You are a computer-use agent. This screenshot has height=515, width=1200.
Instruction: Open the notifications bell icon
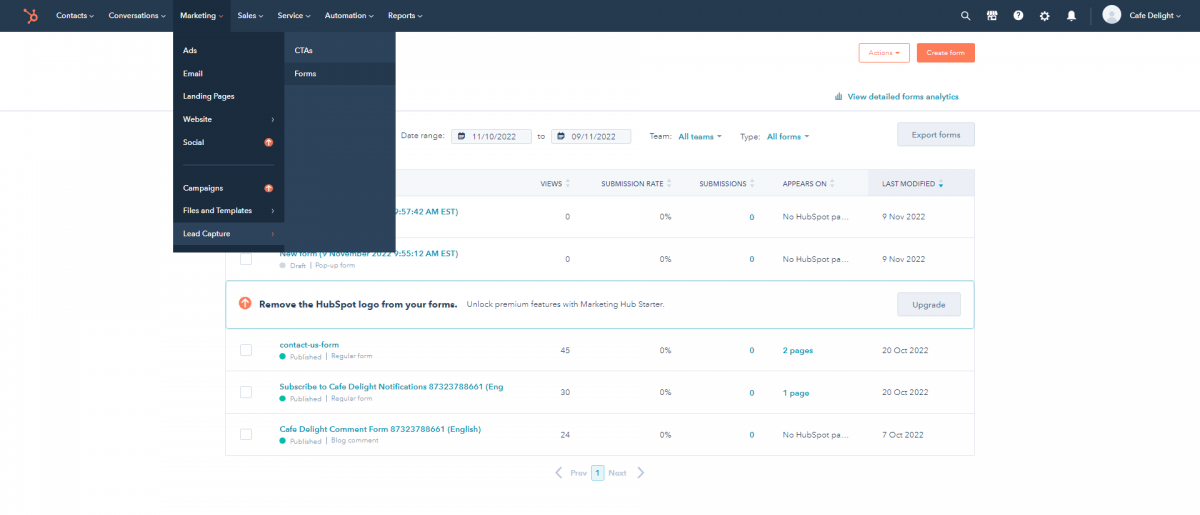click(x=1072, y=16)
